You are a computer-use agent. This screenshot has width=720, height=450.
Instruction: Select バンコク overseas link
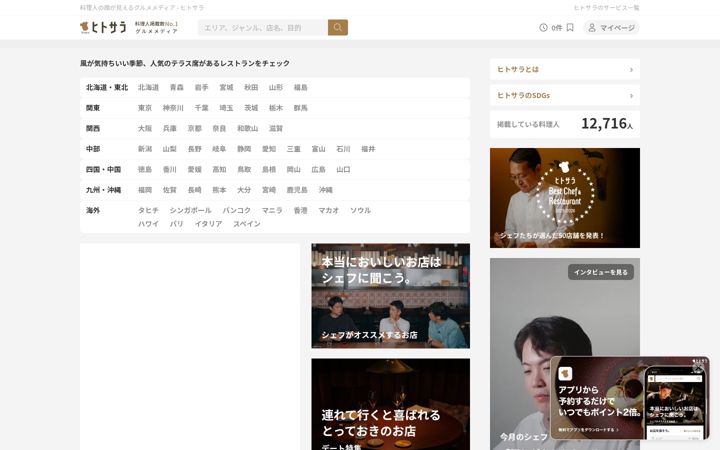pyautogui.click(x=236, y=210)
